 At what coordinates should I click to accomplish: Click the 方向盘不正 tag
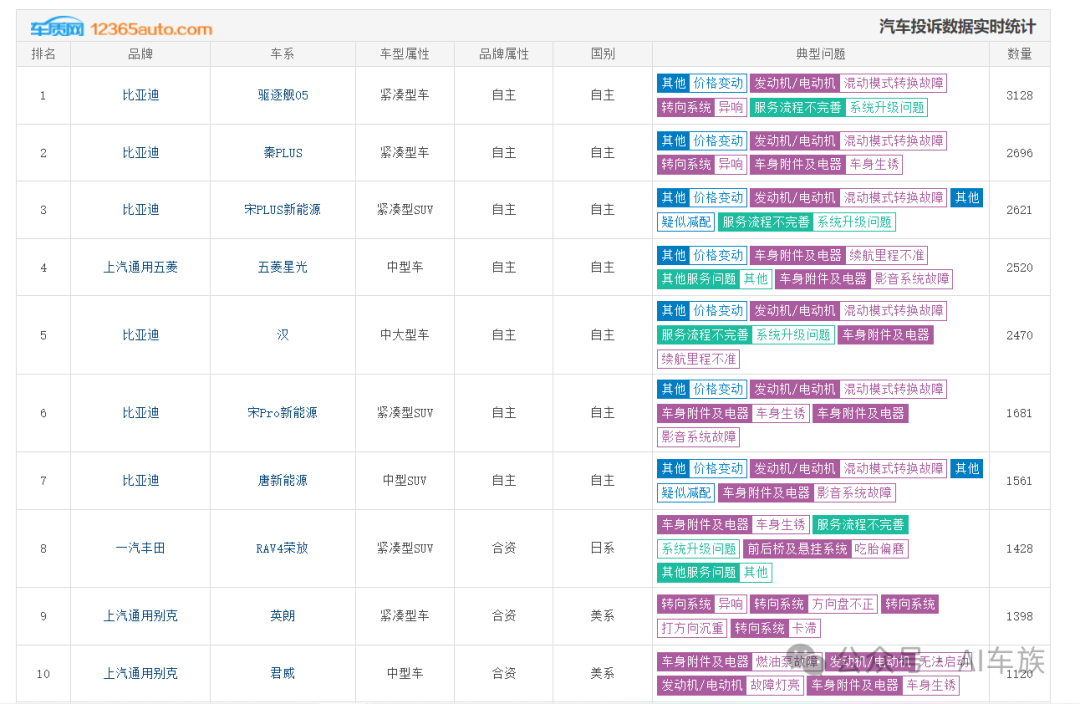click(x=842, y=604)
